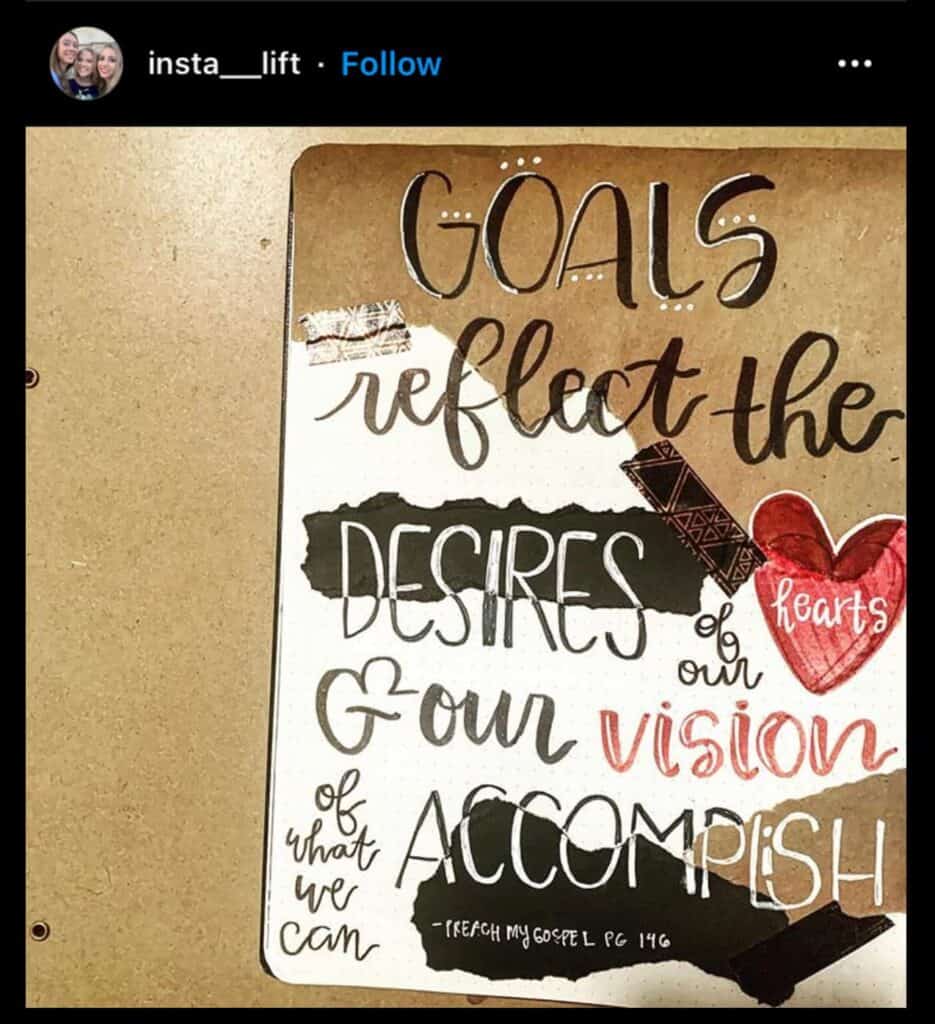935x1024 pixels.
Task: Open the insta__lift profile picture
Action: (86, 63)
